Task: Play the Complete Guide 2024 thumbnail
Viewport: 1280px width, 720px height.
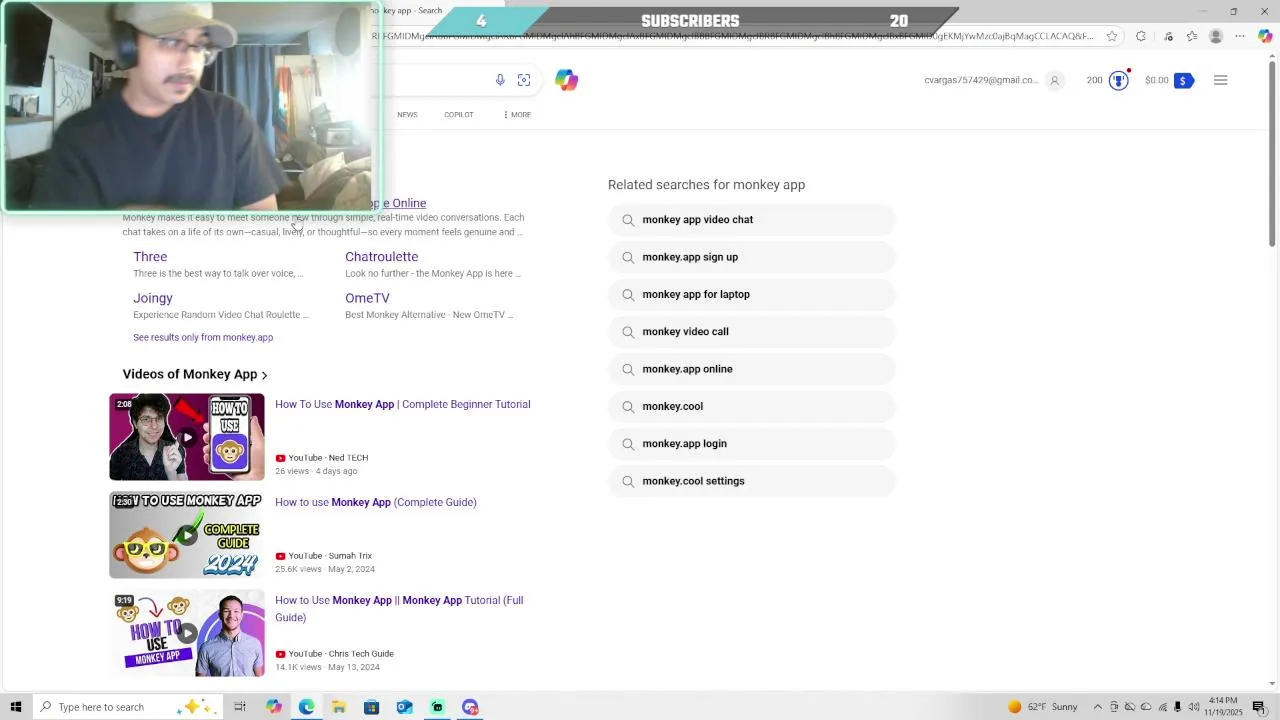Action: [x=187, y=535]
